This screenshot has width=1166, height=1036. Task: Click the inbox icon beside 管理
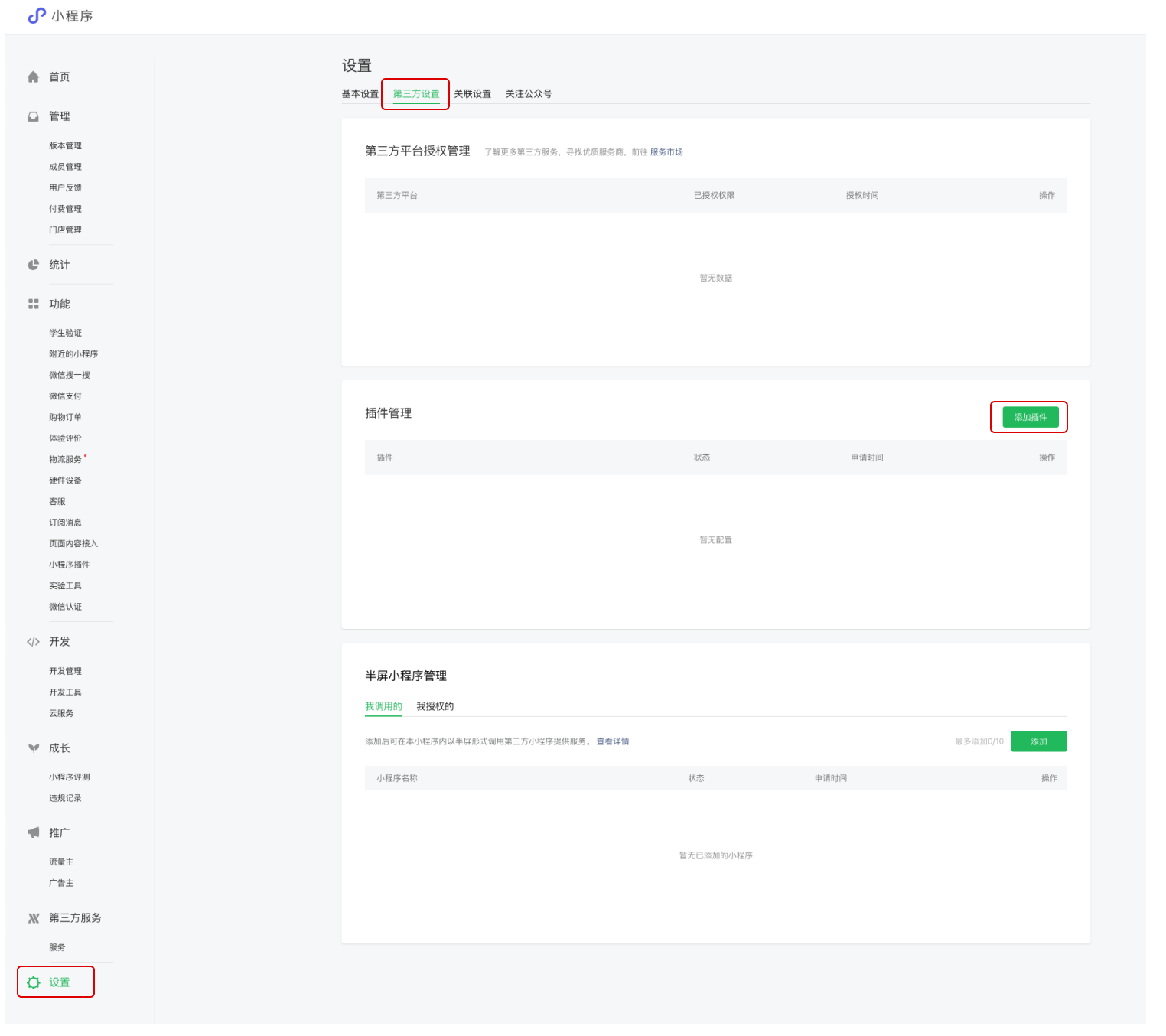tap(33, 116)
